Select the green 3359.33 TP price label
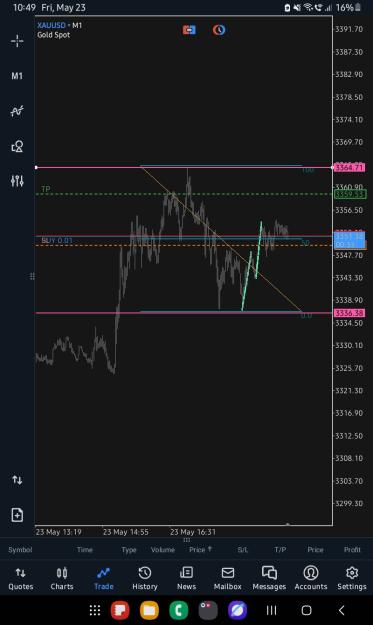This screenshot has width=373, height=625. click(349, 195)
